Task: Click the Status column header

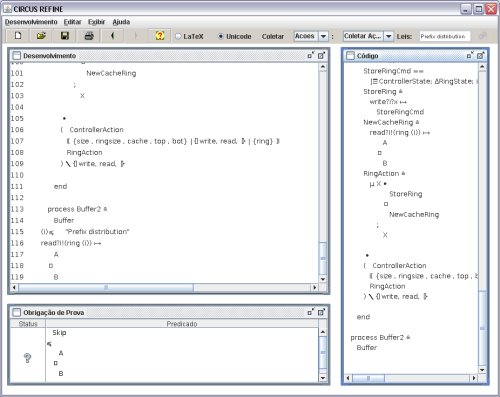Action: pyautogui.click(x=28, y=324)
